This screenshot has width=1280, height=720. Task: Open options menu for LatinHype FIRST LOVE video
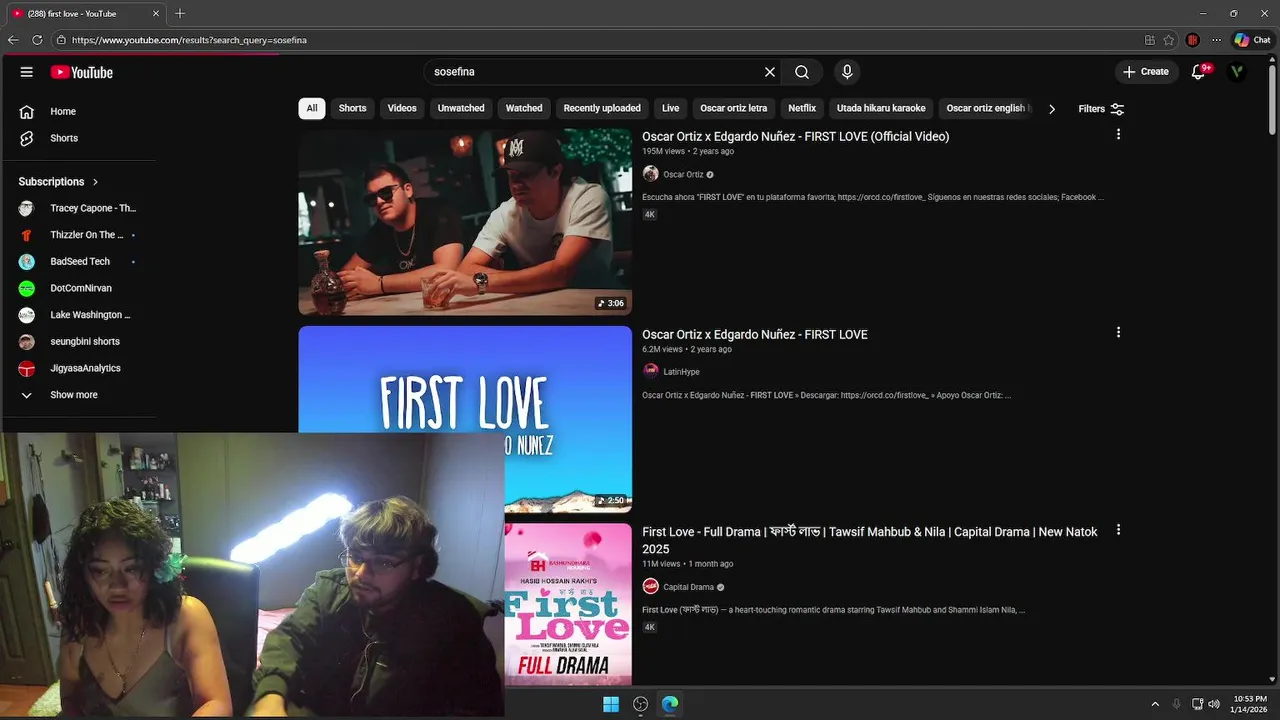point(1118,332)
